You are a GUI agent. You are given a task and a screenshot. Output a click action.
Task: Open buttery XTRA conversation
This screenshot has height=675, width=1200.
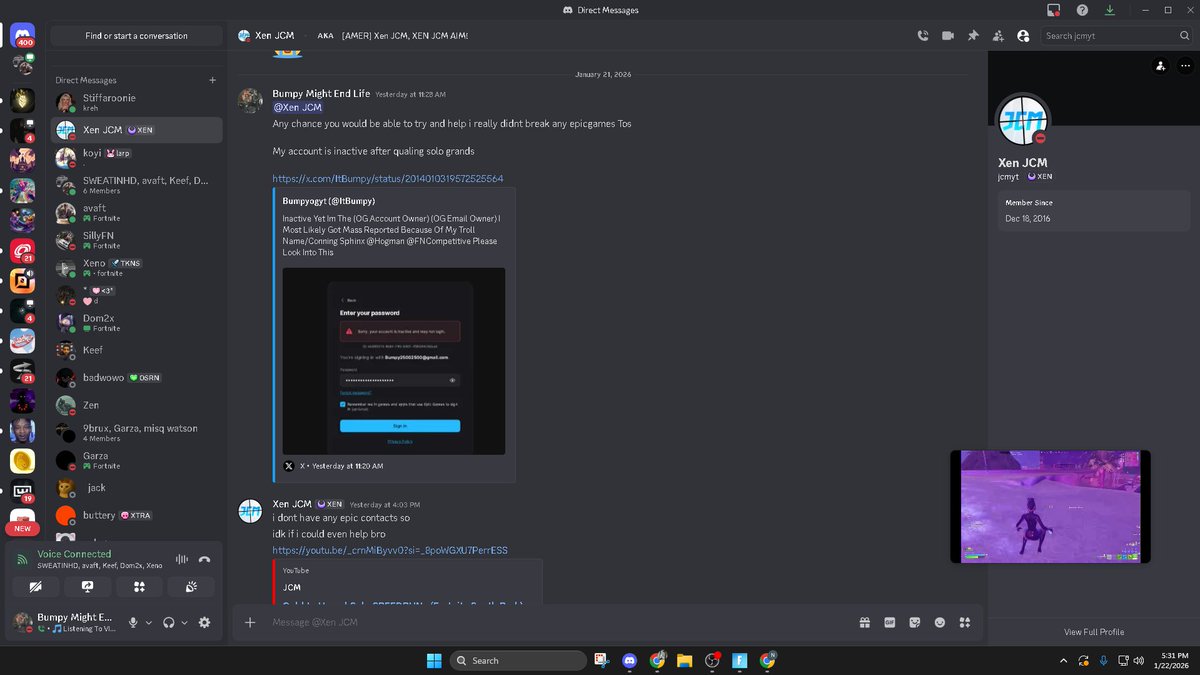tap(136, 515)
